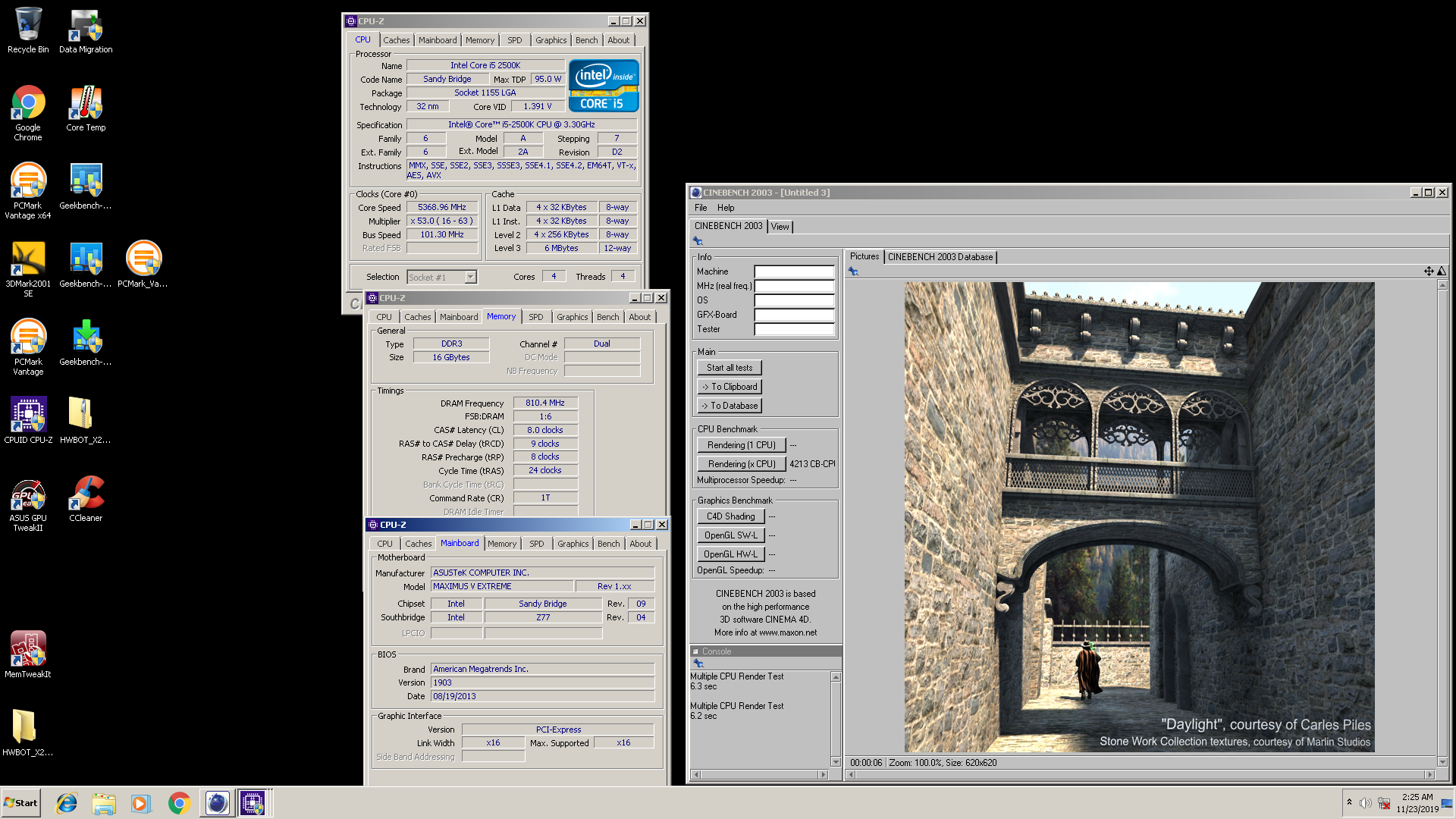
Task: Open Windows Explorer from the taskbar
Action: (104, 803)
